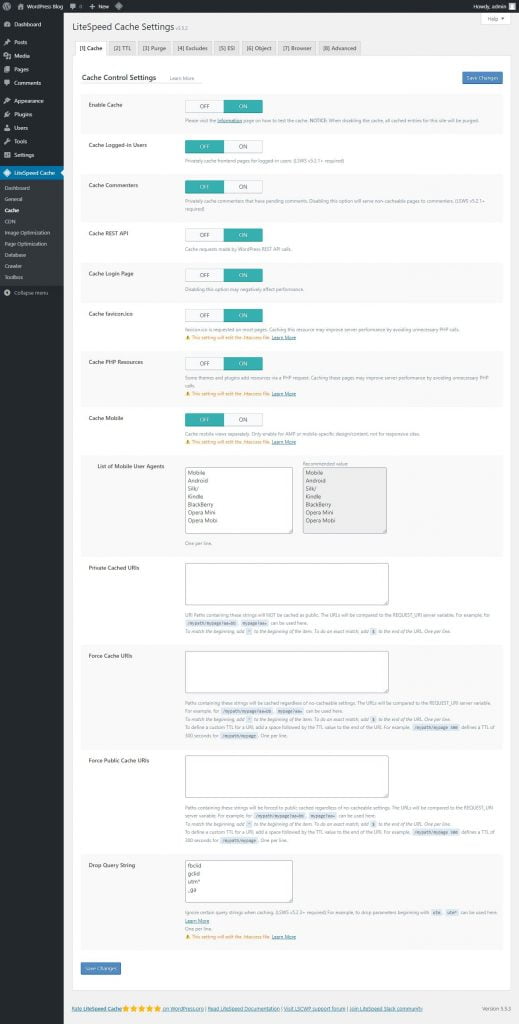Click bottom Save Changes button
This screenshot has height=1024, width=519.
tap(101, 968)
